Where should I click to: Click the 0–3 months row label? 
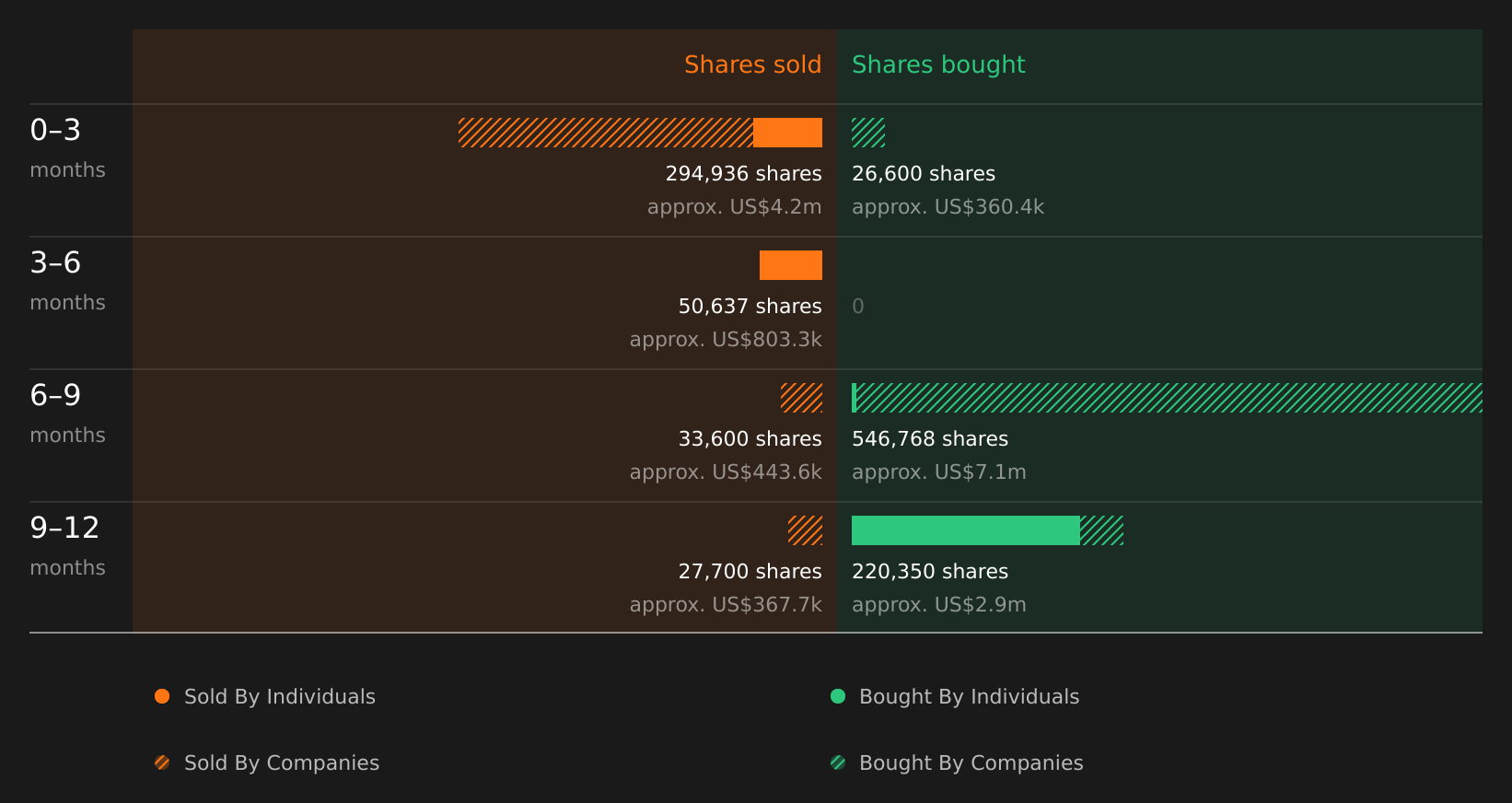(67, 148)
